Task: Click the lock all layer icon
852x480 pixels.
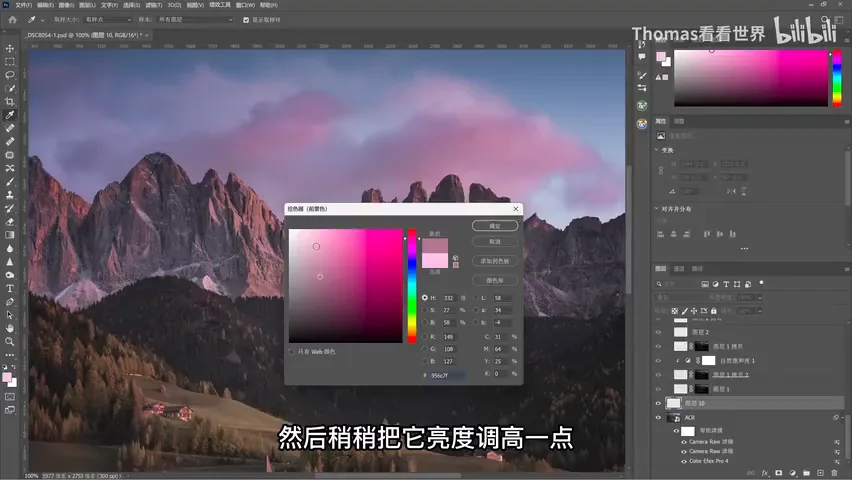Action: 714,311
